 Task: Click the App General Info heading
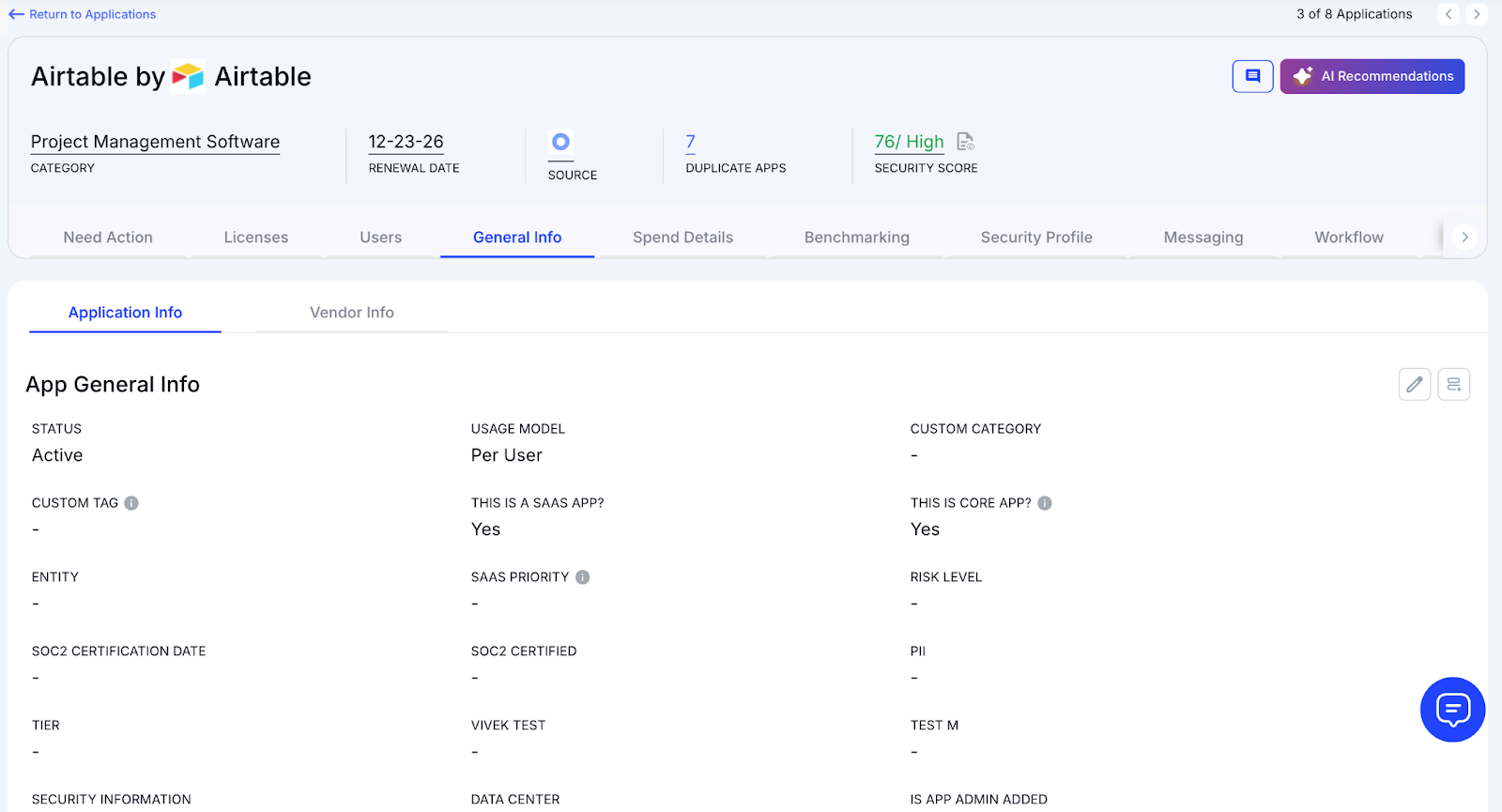pyautogui.click(x=113, y=384)
